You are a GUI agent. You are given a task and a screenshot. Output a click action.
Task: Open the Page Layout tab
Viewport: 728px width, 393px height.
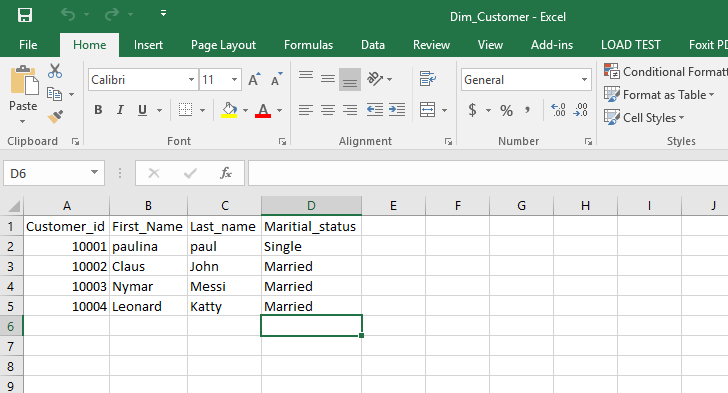tap(223, 45)
